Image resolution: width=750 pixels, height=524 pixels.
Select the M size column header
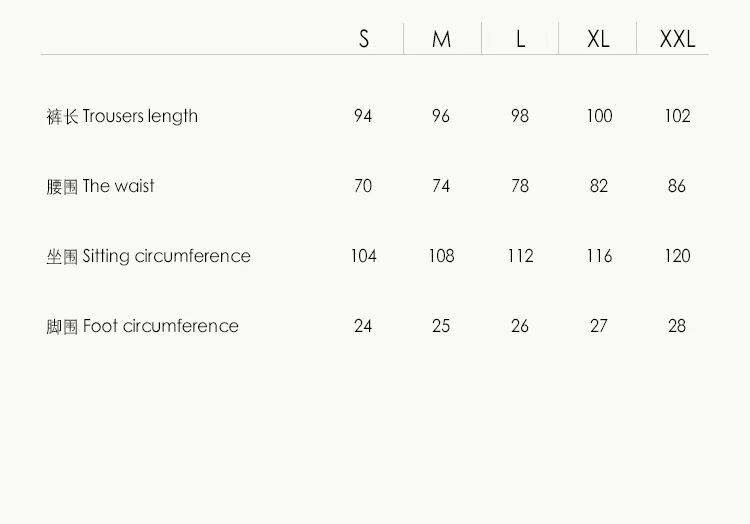tap(442, 39)
